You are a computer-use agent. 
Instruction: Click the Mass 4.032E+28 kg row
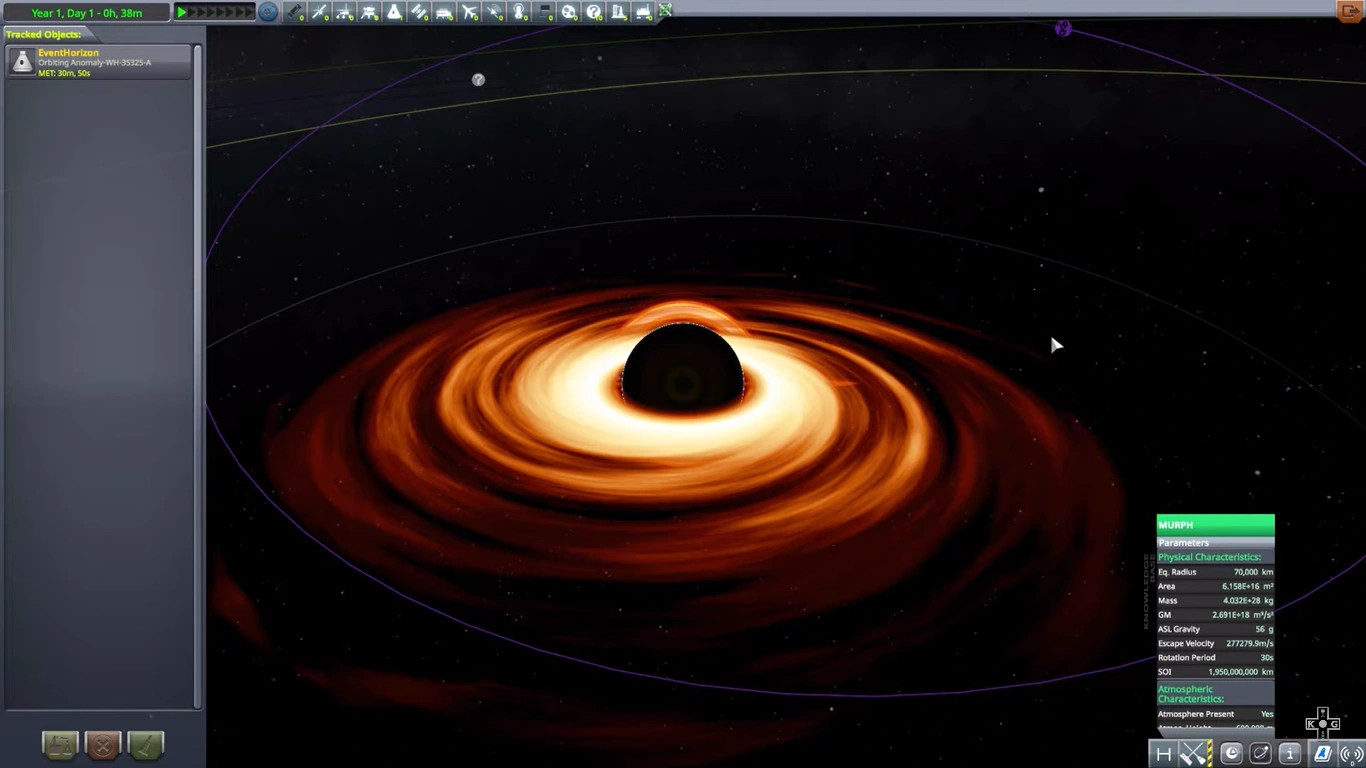pos(1215,600)
